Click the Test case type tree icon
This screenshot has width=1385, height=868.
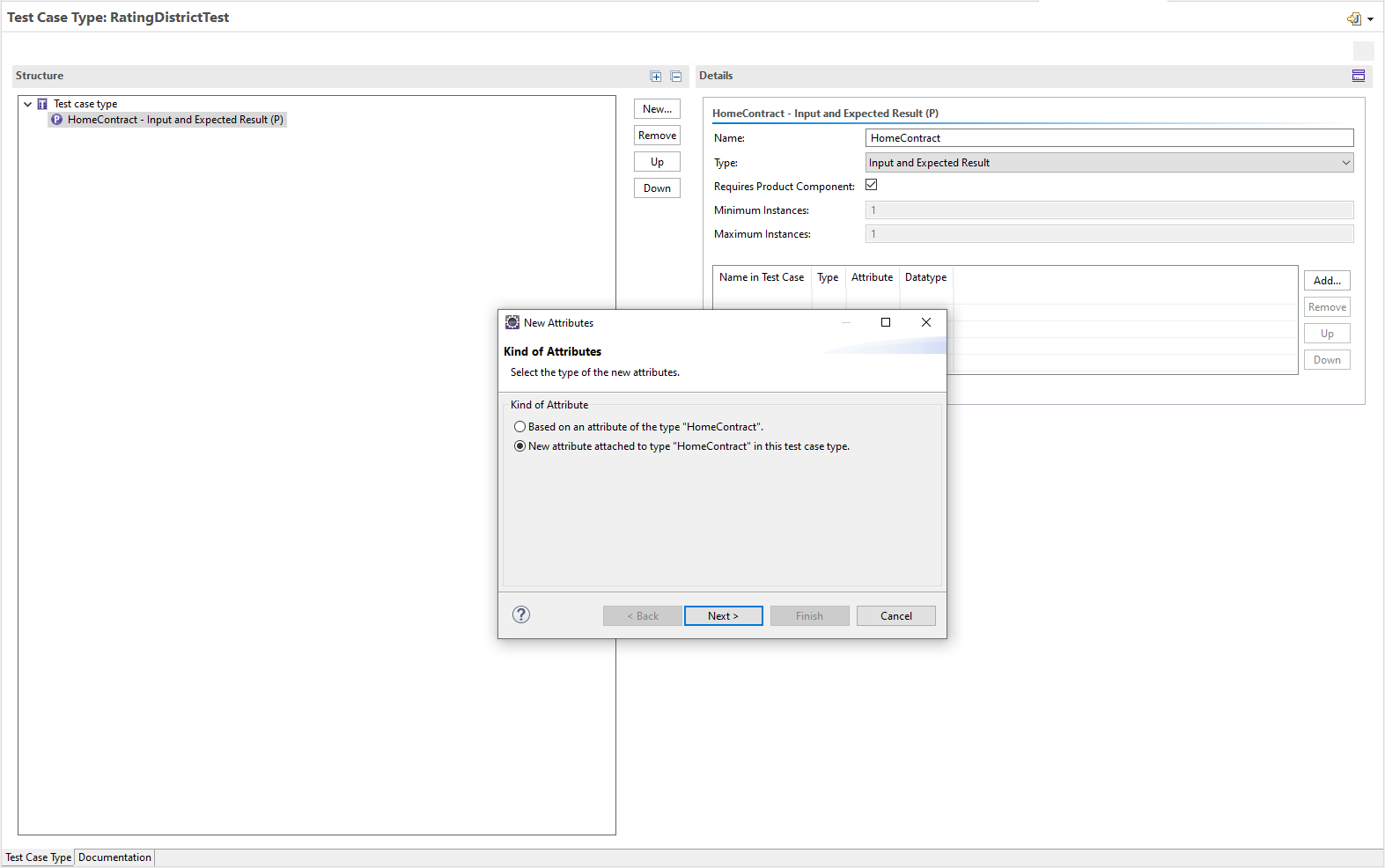[42, 104]
